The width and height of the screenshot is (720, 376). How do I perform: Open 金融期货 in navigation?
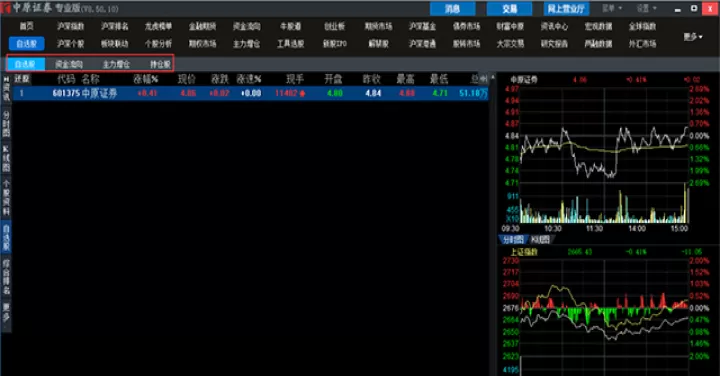202,26
